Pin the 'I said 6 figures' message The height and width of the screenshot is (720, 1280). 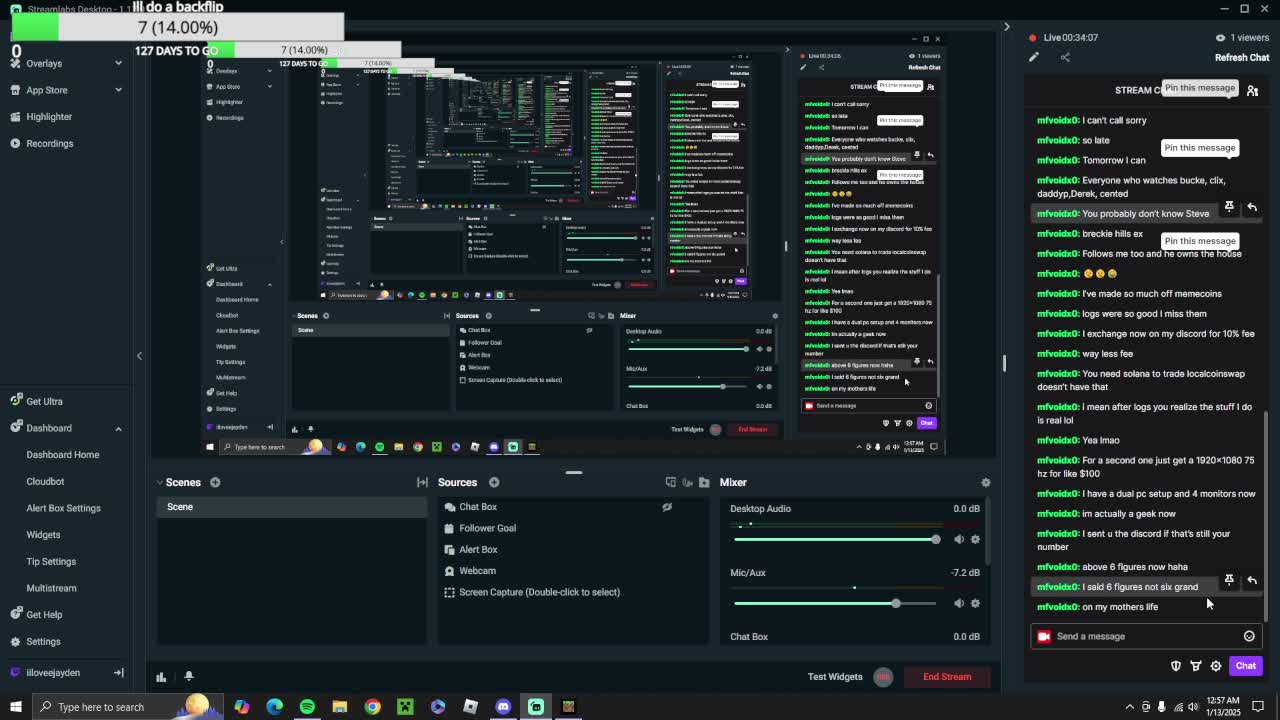click(x=1229, y=580)
